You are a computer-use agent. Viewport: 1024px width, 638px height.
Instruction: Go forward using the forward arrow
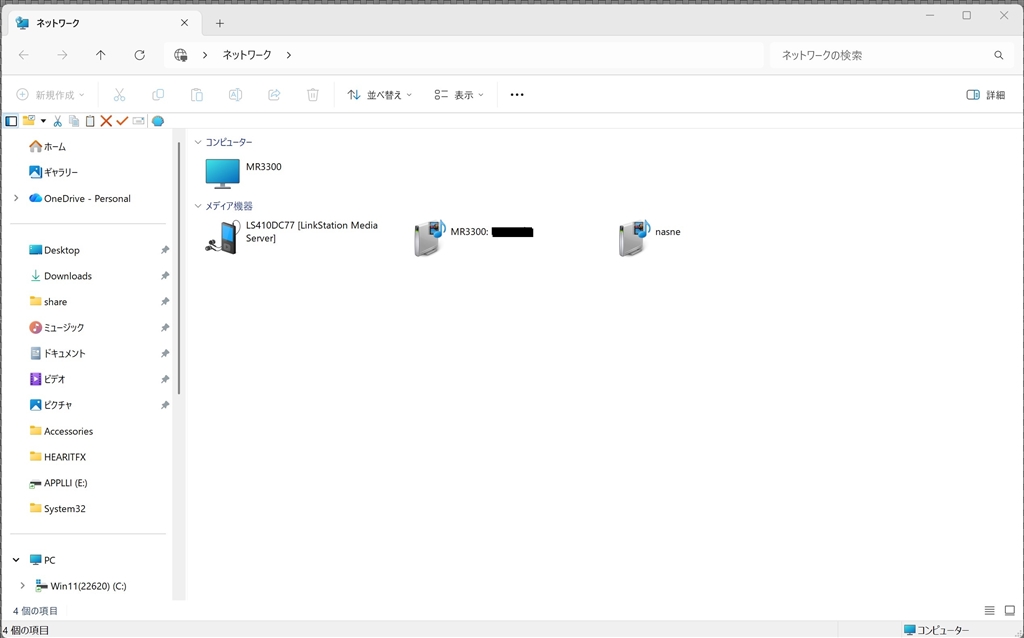pyautogui.click(x=62, y=56)
